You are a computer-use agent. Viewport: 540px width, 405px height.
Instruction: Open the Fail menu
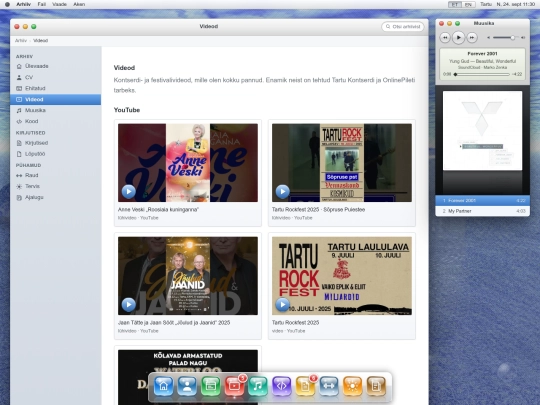point(42,4)
